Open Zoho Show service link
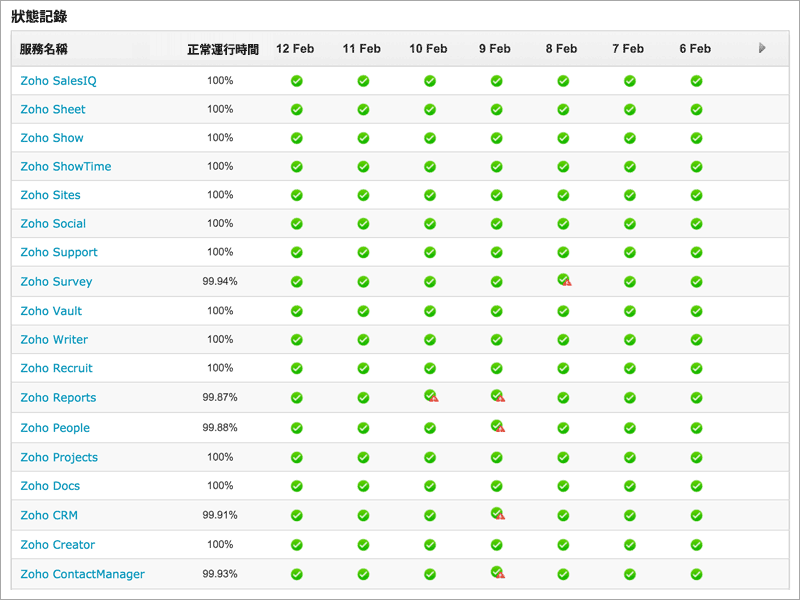The image size is (800, 600). click(x=52, y=138)
